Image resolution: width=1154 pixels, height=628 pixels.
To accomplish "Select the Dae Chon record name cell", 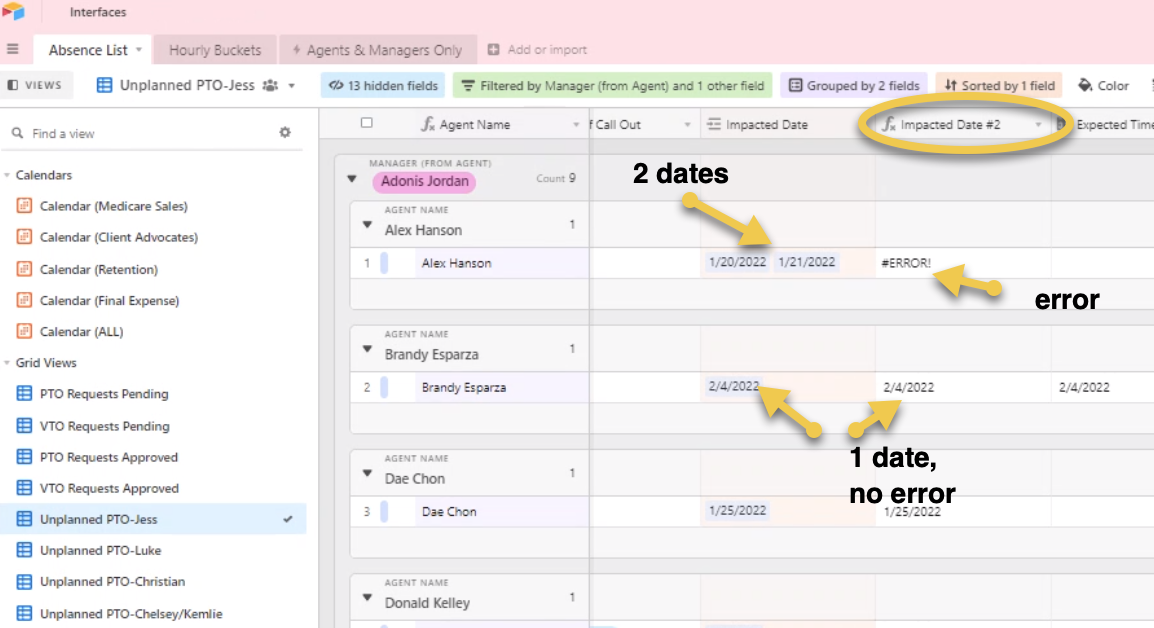I will coord(502,512).
